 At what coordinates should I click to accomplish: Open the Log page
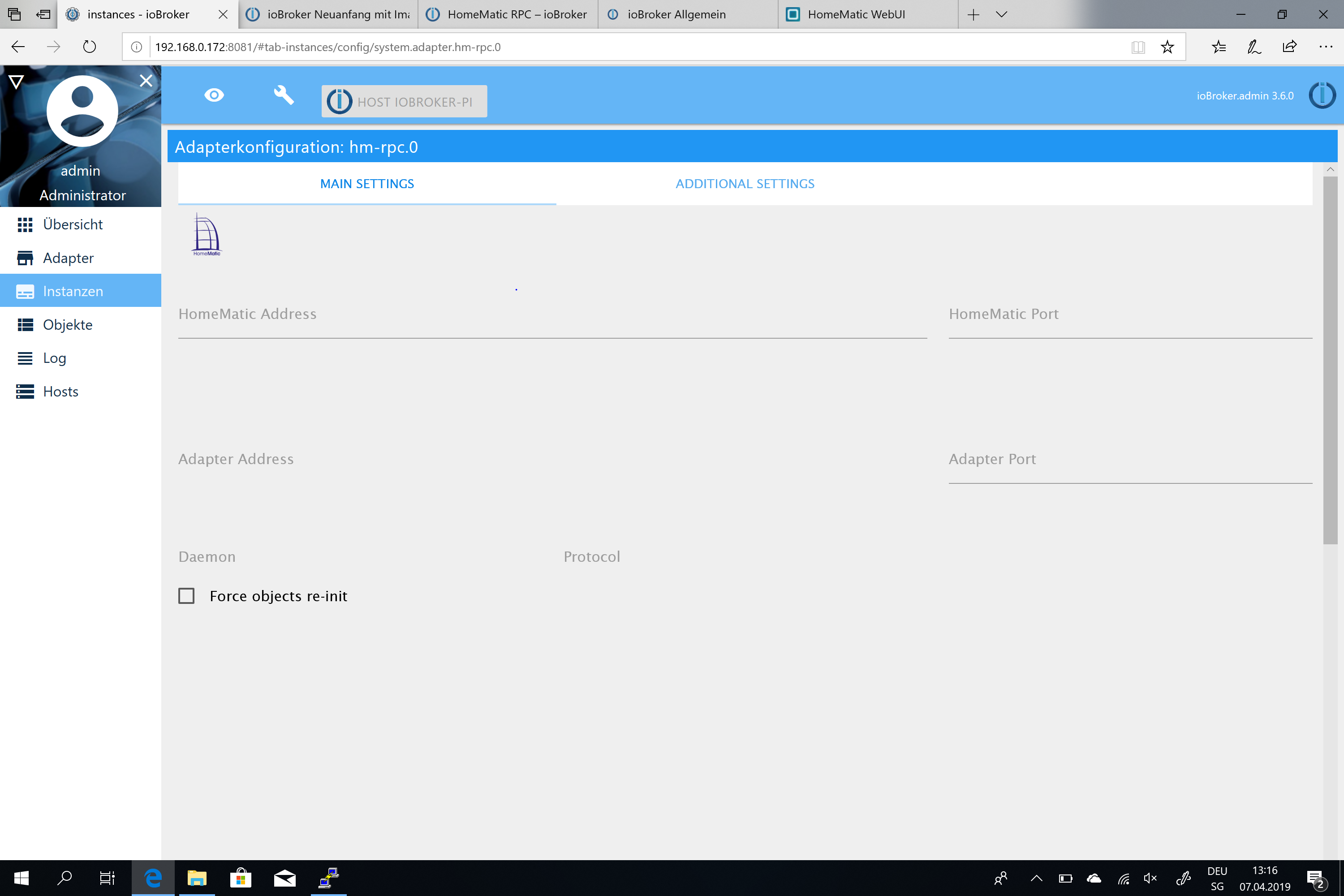(54, 358)
